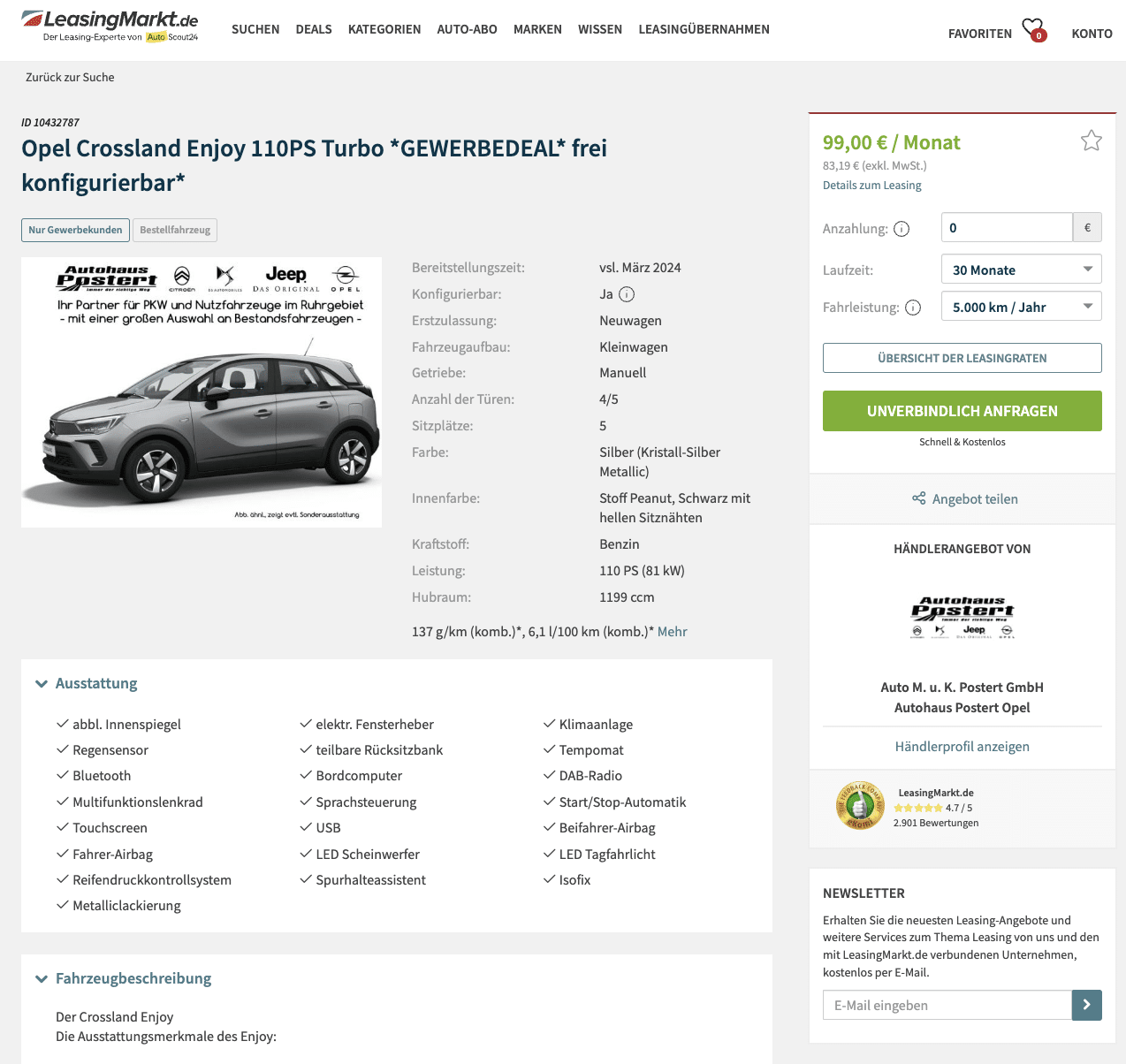Screen dimensions: 1126x1064
Task: Click the Händlerprofil anzeigen link
Action: [x=962, y=746]
